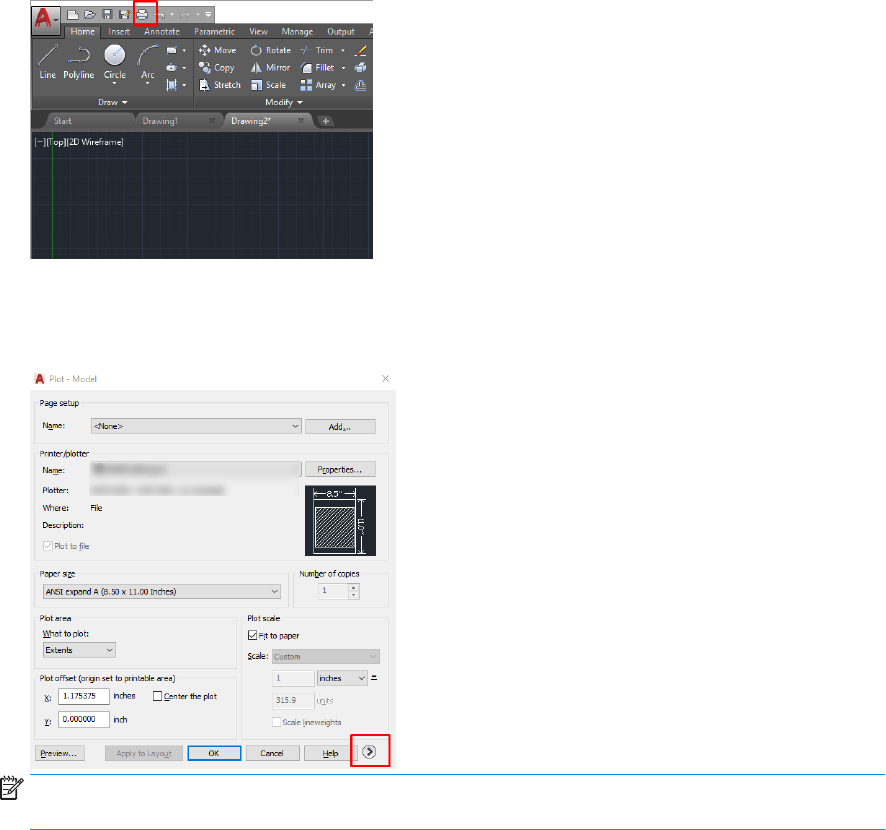Click the Redo arrow icon

[x=185, y=15]
